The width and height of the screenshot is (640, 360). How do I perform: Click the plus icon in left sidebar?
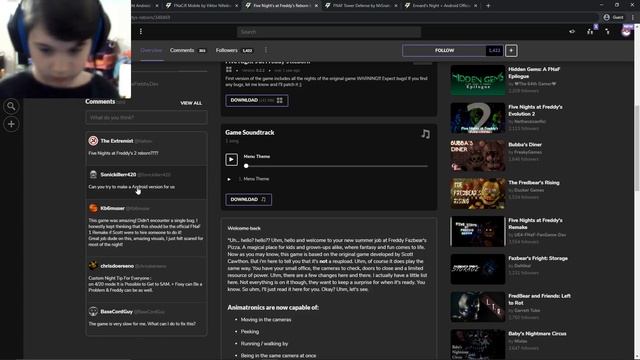pyautogui.click(x=11, y=124)
